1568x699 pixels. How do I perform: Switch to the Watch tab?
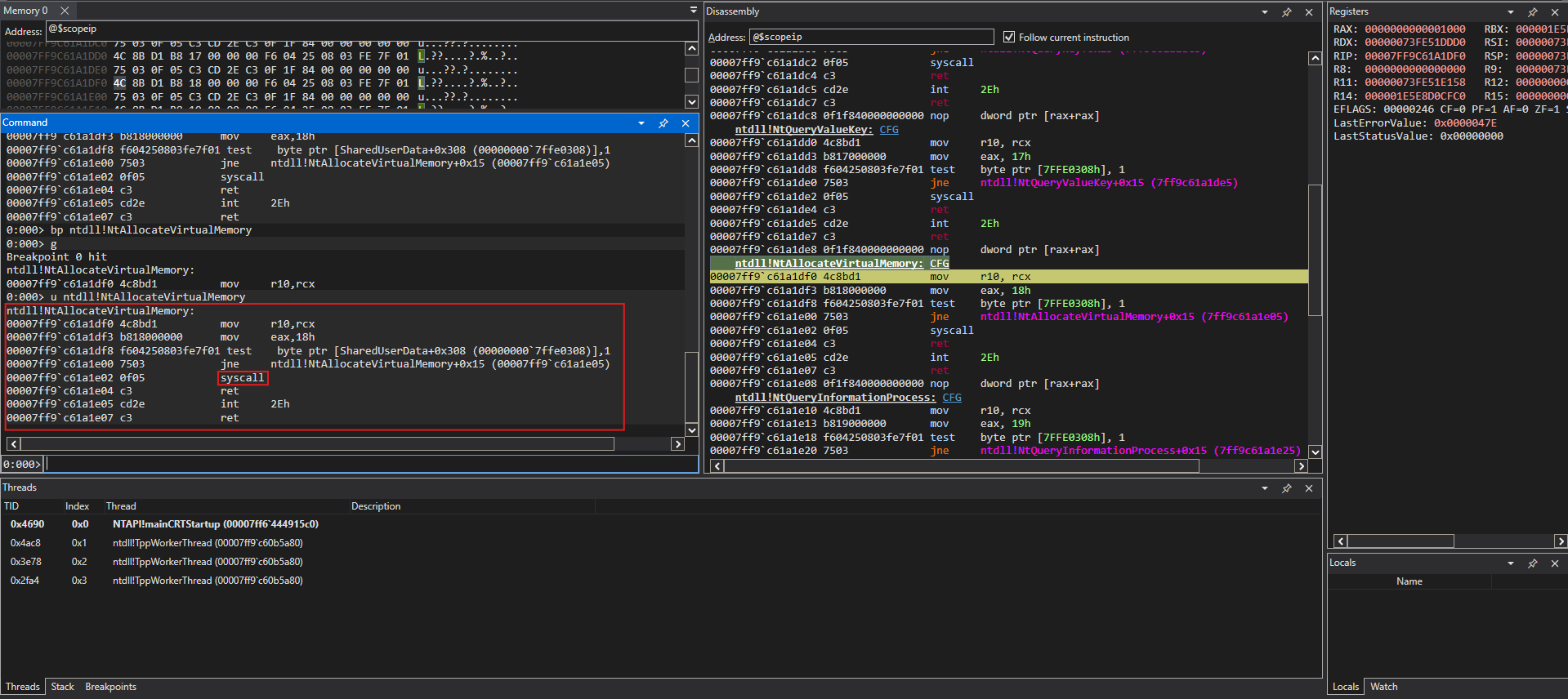[x=1383, y=687]
